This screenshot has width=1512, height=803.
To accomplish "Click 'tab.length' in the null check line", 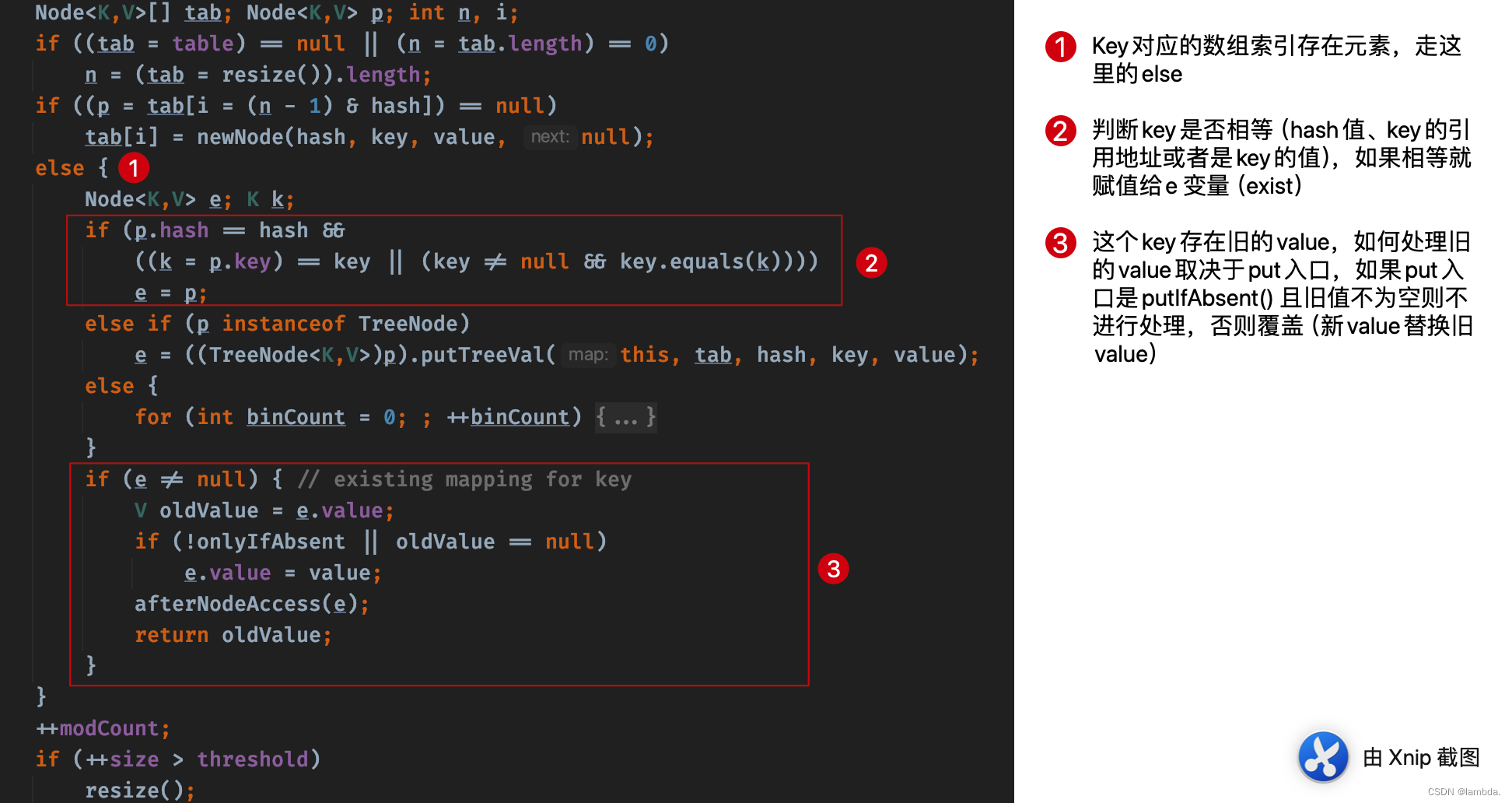I will coord(520,44).
